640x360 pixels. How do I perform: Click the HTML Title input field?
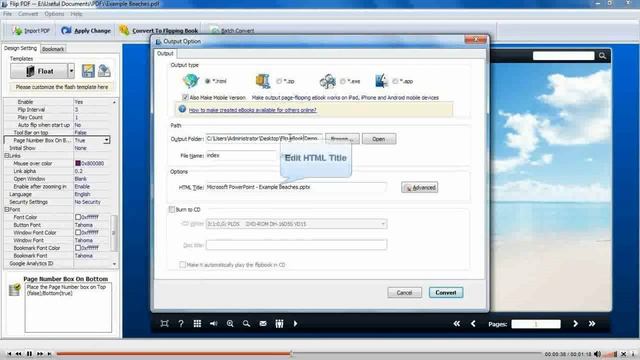pyautogui.click(x=296, y=187)
